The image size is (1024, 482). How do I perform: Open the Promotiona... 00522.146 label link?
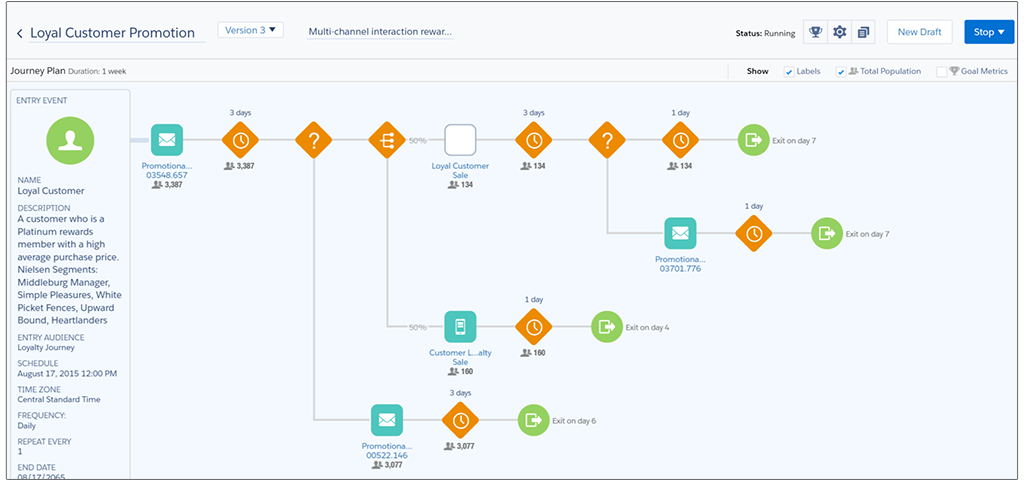(387, 451)
